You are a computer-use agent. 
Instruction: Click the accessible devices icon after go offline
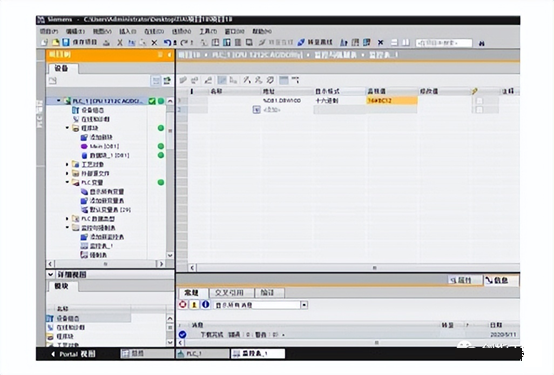tap(343, 43)
